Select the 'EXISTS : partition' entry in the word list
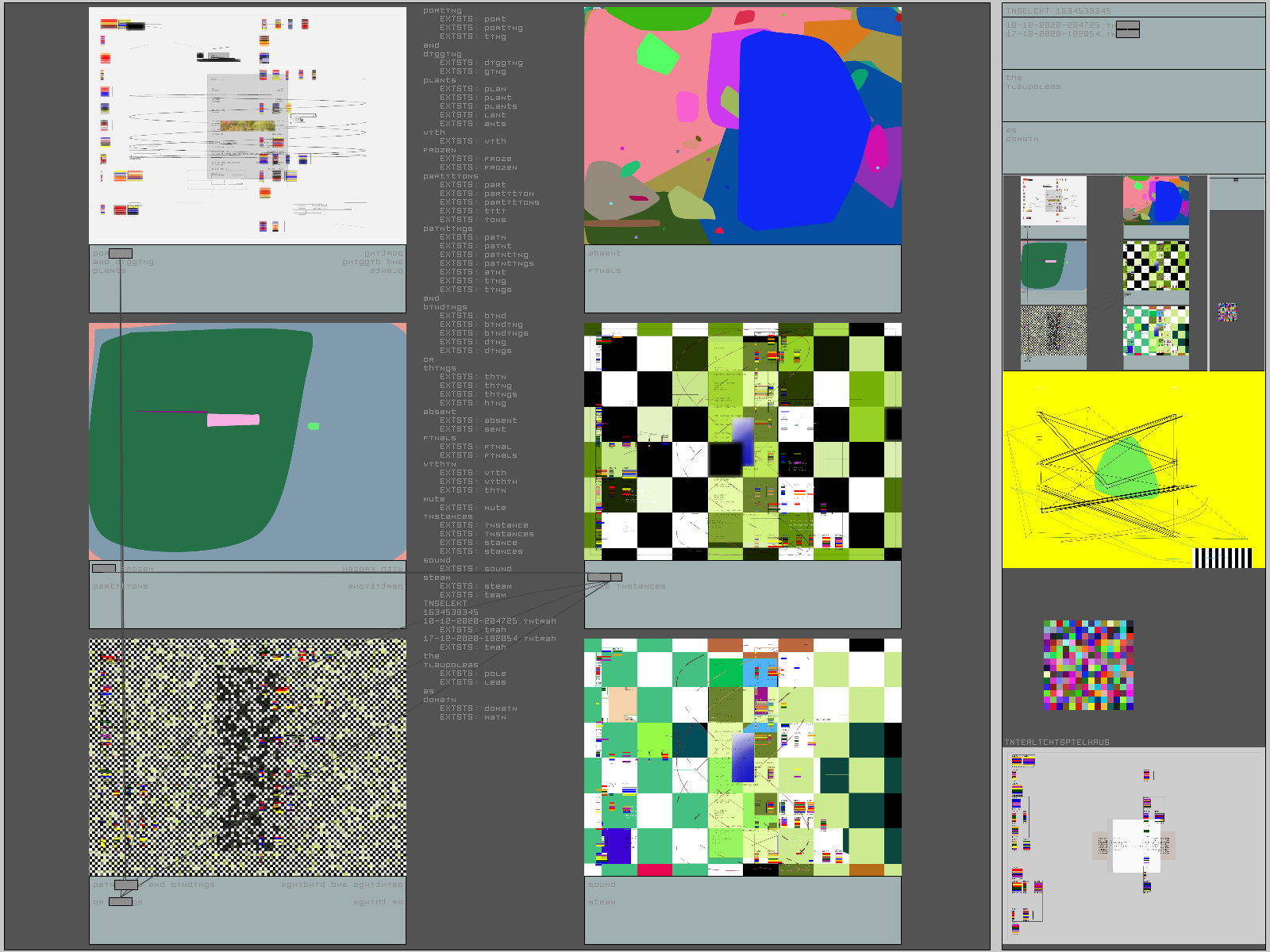Image resolution: width=1270 pixels, height=952 pixels. 509,194
